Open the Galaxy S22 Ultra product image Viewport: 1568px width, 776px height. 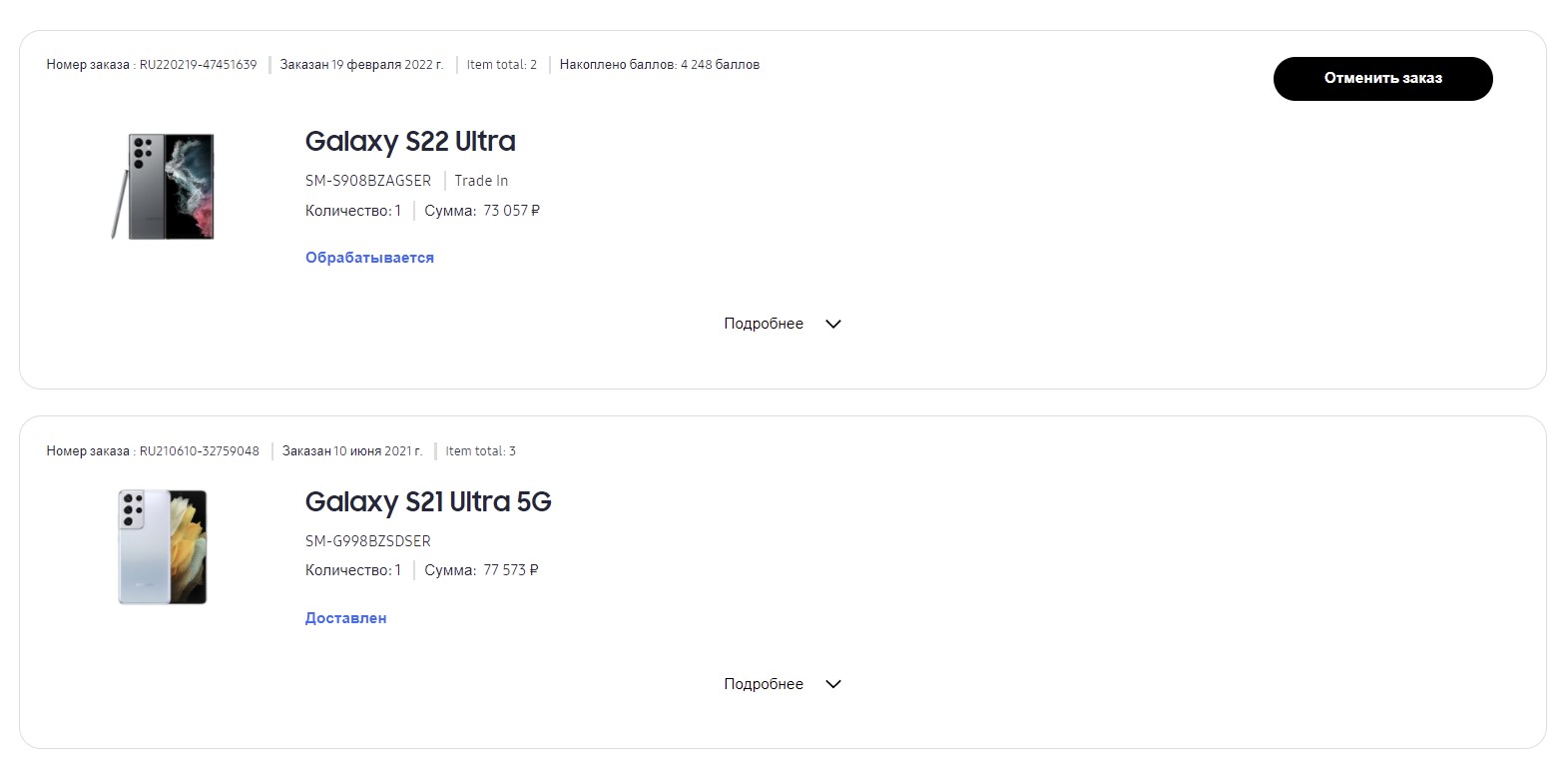(x=163, y=187)
